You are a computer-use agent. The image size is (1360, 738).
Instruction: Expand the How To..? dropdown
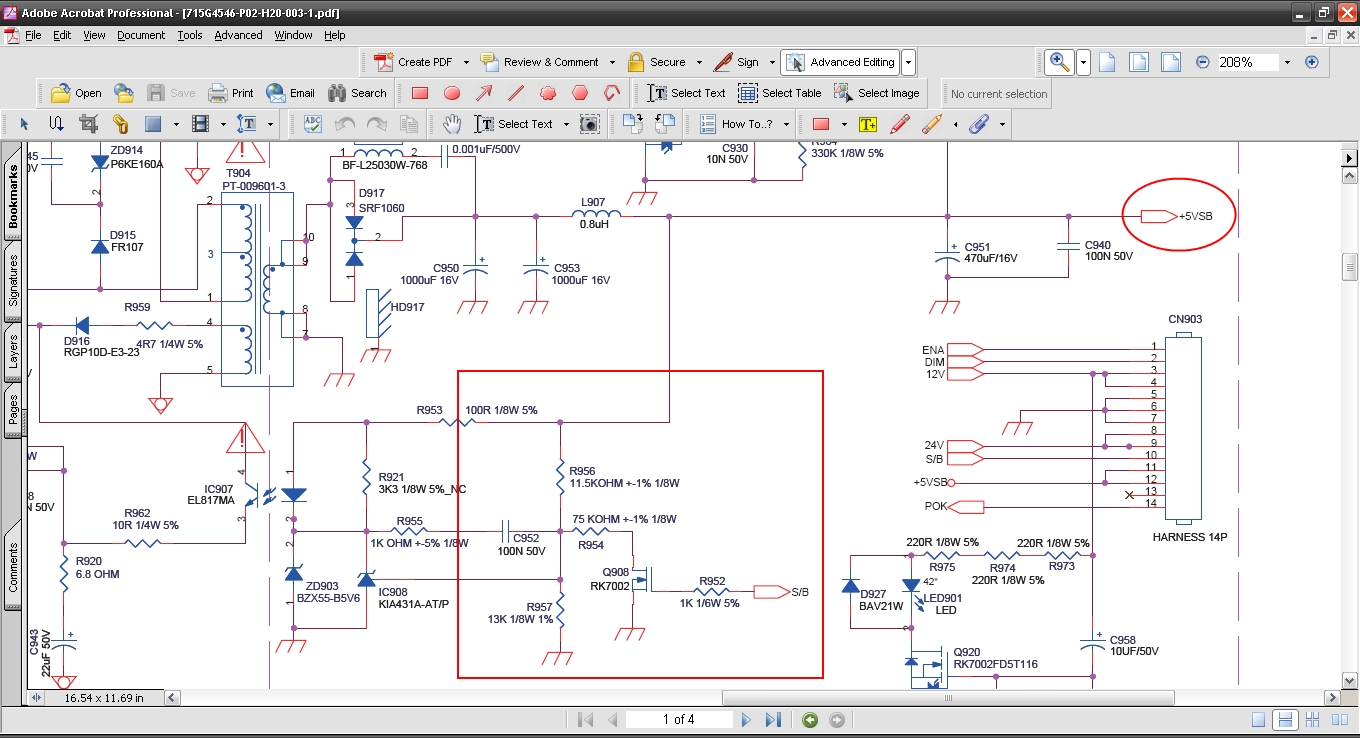786,124
